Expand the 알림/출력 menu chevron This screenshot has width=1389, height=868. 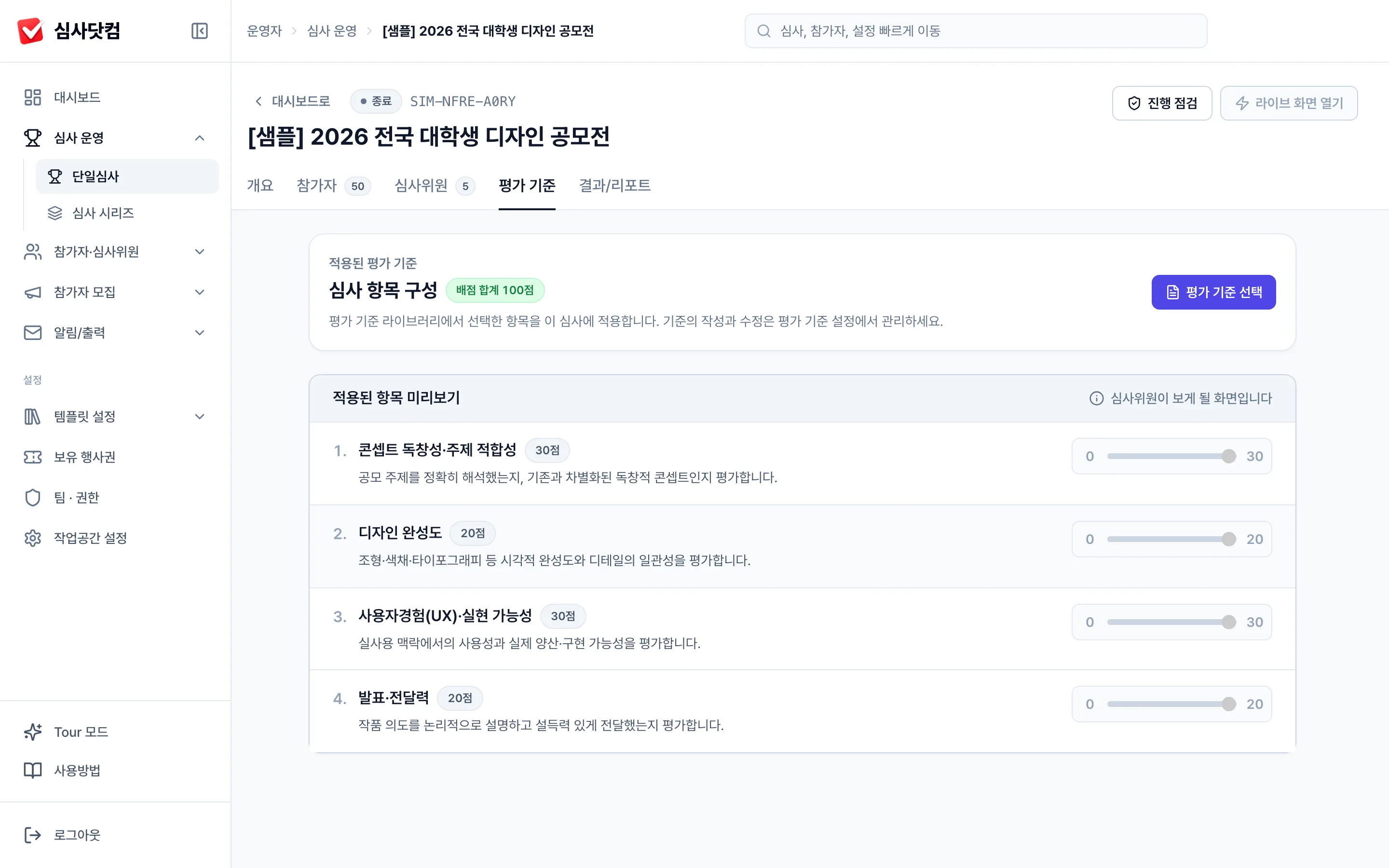click(200, 333)
